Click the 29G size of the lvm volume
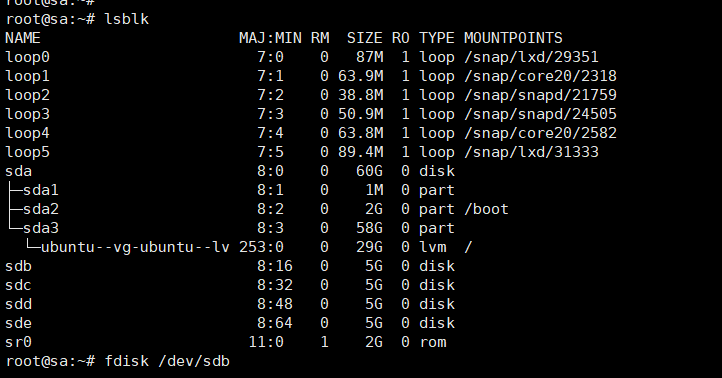Image resolution: width=722 pixels, height=378 pixels. [x=369, y=247]
